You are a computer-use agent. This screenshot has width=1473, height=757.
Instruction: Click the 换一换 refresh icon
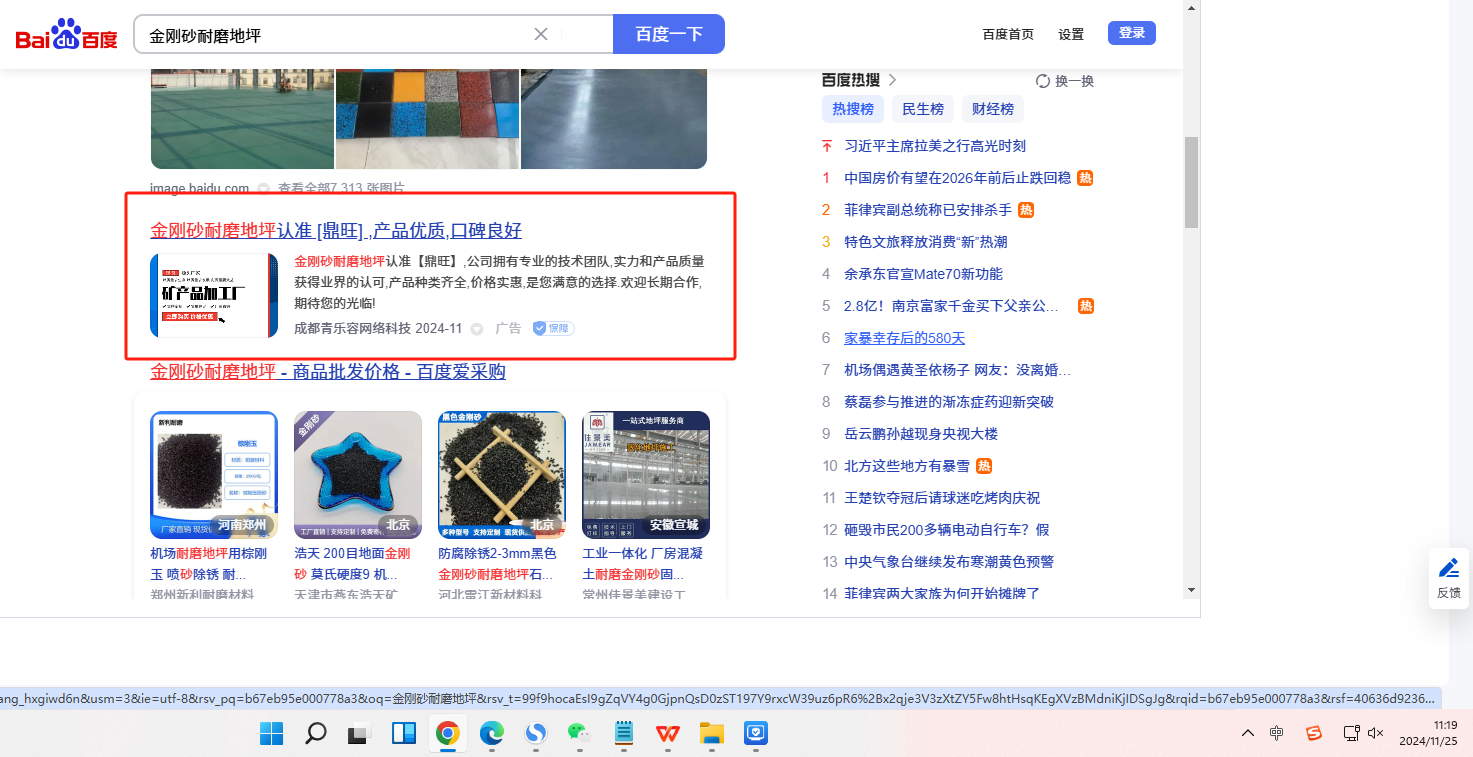(x=1043, y=81)
